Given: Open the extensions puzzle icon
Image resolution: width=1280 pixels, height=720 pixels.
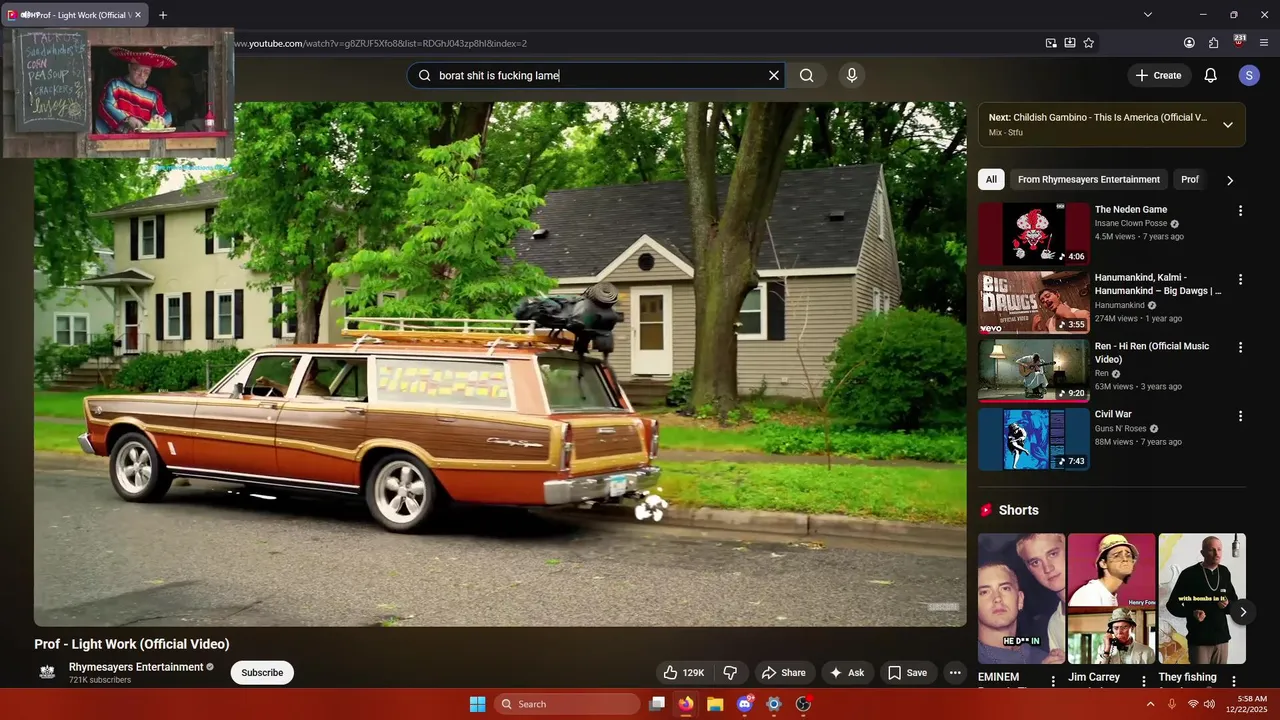Looking at the screenshot, I should (1214, 43).
